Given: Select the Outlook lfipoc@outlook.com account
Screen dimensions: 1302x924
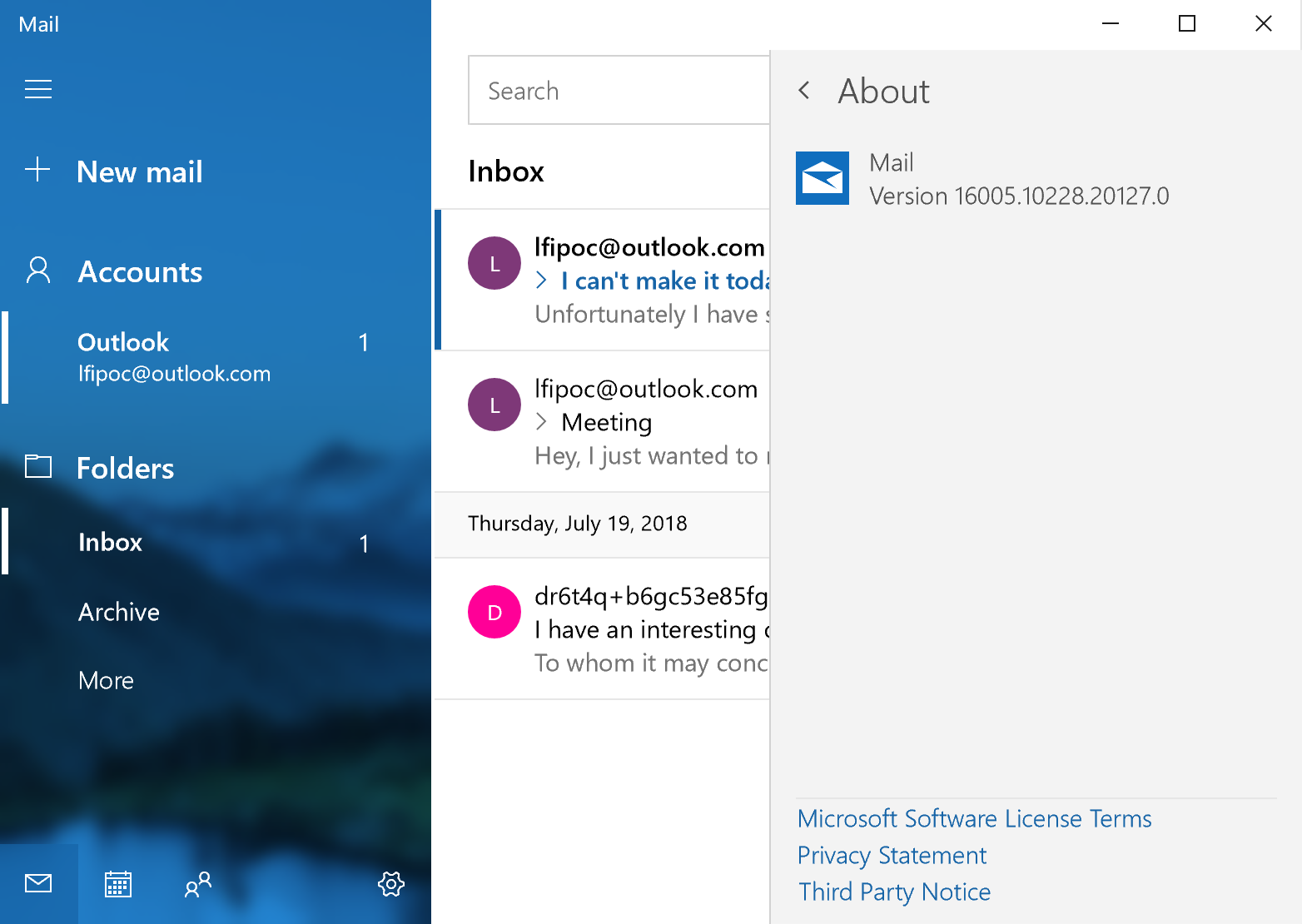Looking at the screenshot, I should (x=174, y=357).
